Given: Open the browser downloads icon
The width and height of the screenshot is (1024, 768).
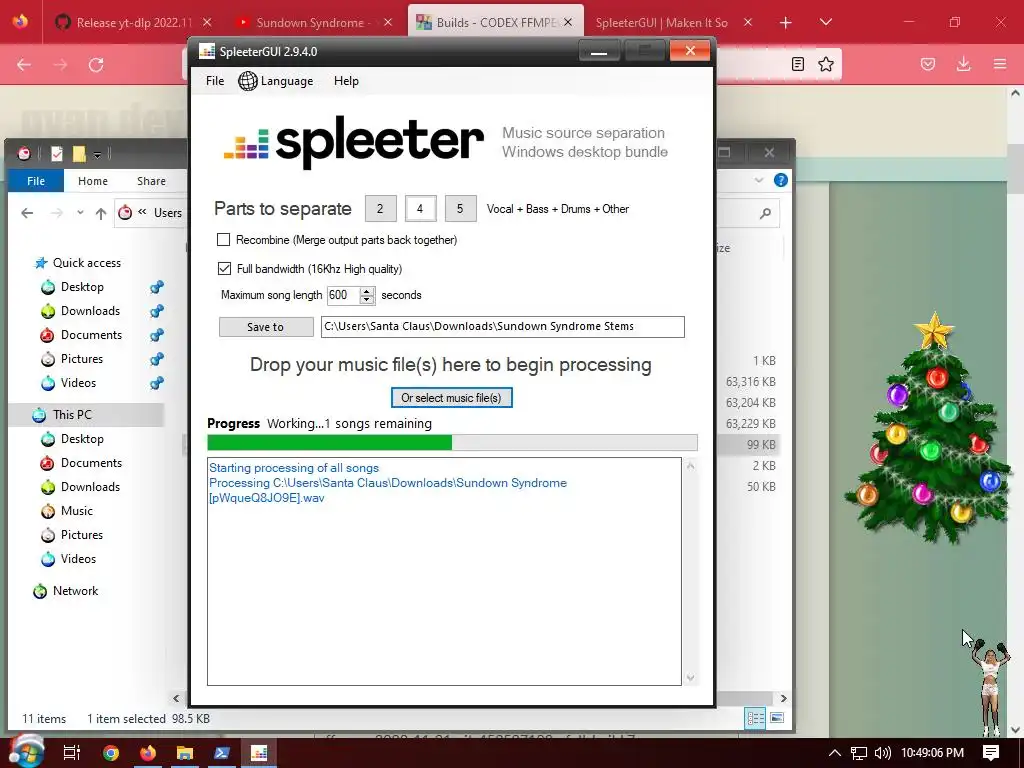Looking at the screenshot, I should tap(963, 64).
